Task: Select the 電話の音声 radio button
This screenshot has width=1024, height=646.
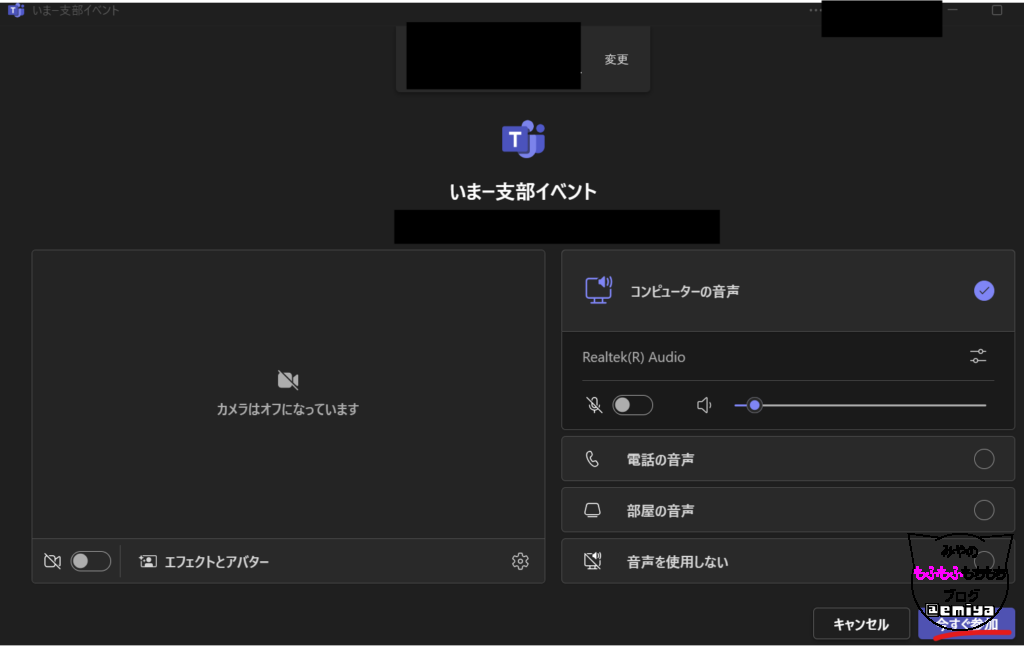Action: coord(984,459)
